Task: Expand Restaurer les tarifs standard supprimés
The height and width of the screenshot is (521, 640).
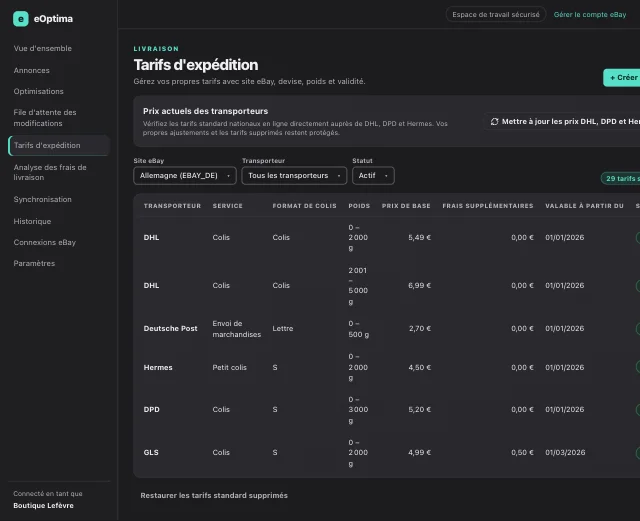Action: pyautogui.click(x=214, y=495)
